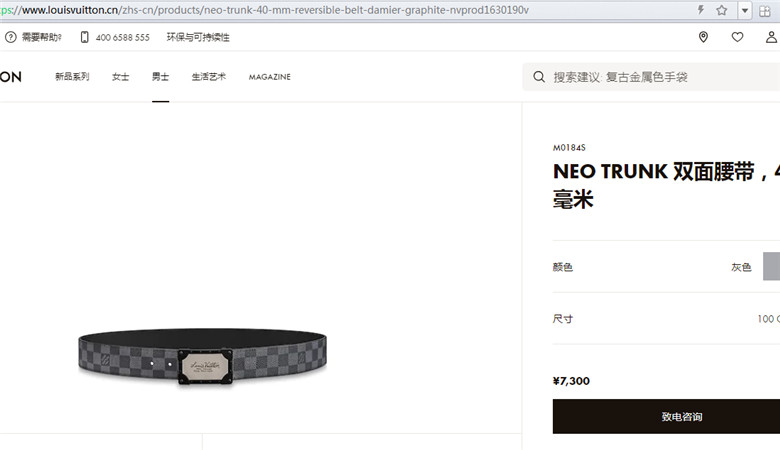Click the 致电咨询 button
The width and height of the screenshot is (780, 450).
coord(666,416)
